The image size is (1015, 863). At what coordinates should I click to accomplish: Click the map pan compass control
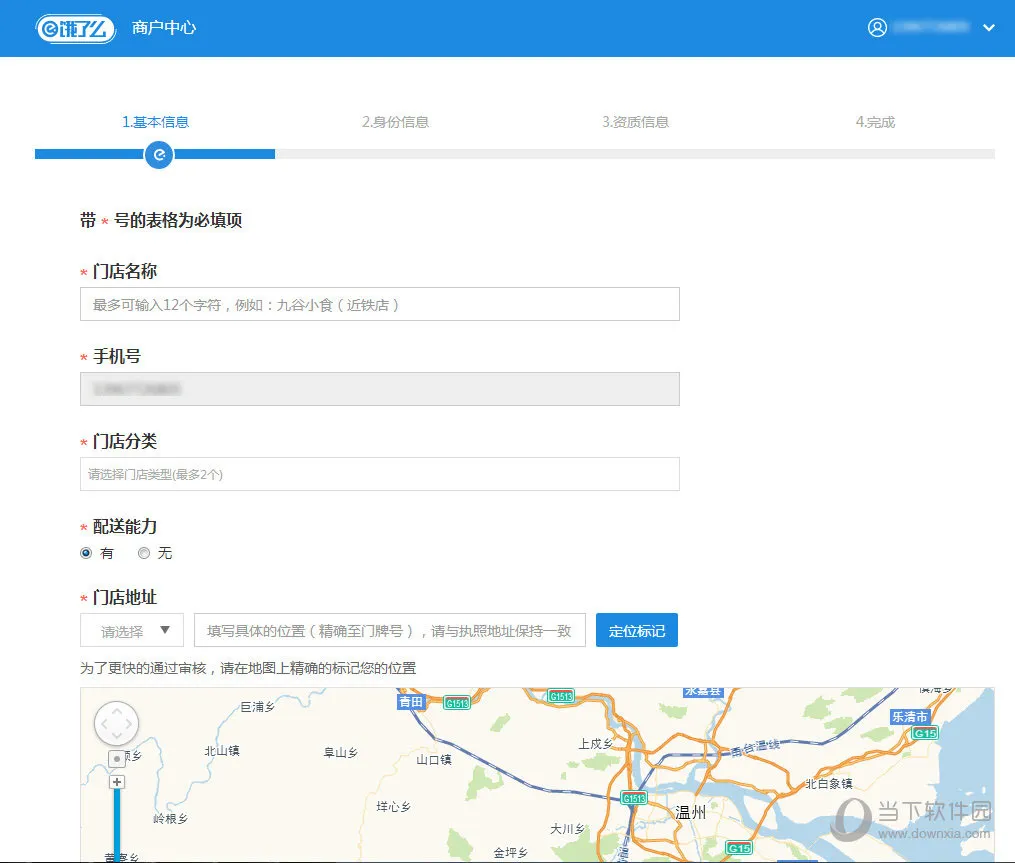[x=117, y=724]
